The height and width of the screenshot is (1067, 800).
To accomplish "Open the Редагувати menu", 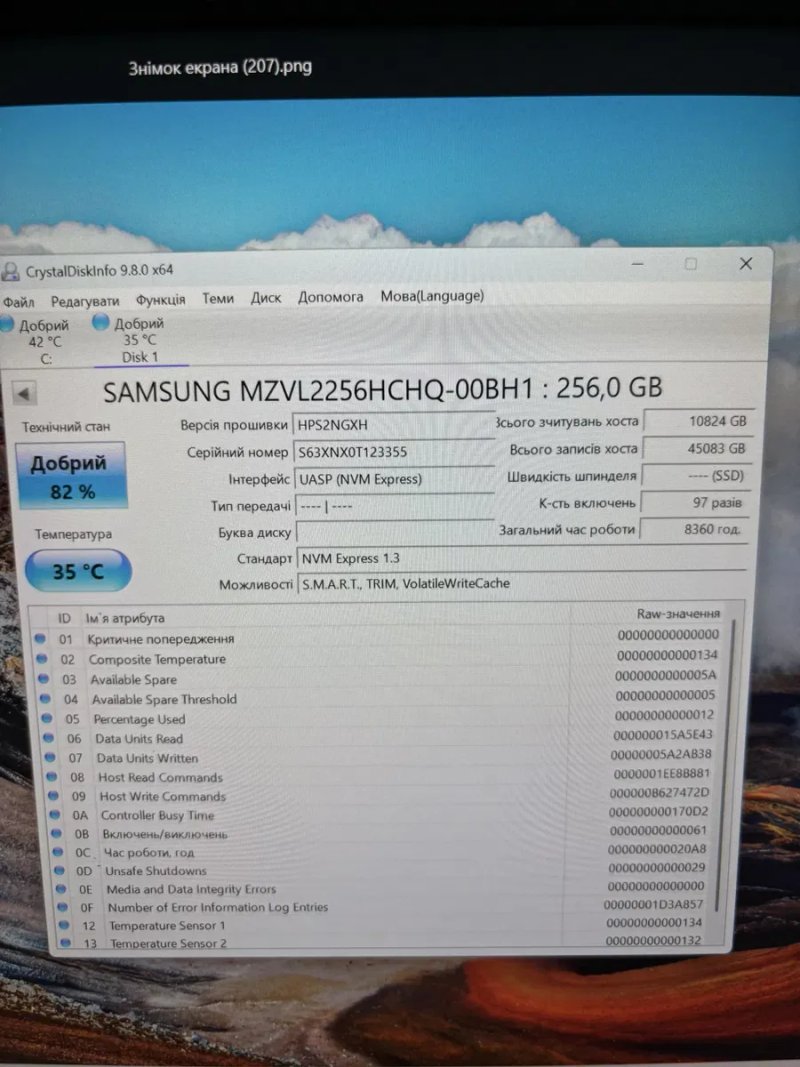I will click(85, 301).
